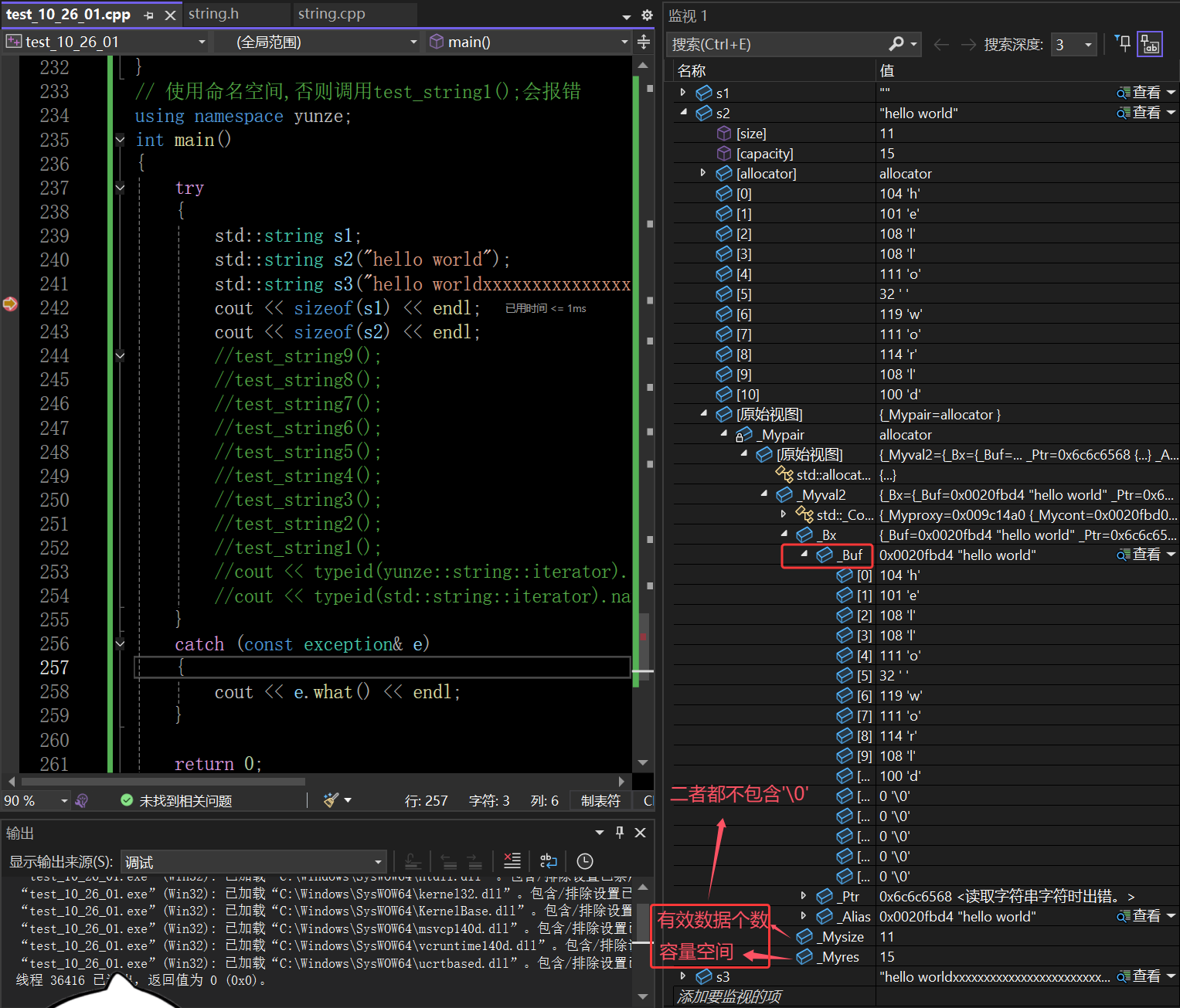Pin the output panel with the pushpin icon

coord(619,832)
